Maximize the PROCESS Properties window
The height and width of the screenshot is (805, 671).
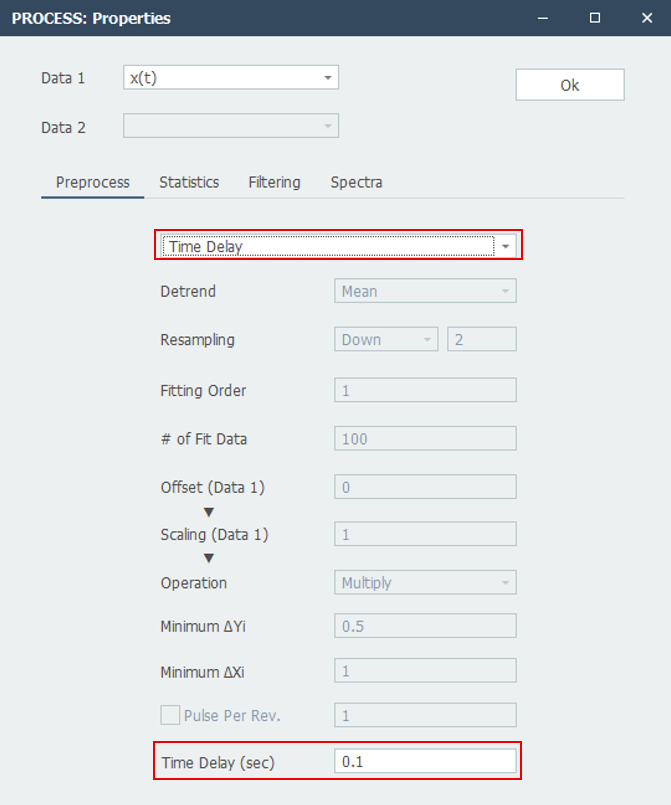tap(595, 18)
